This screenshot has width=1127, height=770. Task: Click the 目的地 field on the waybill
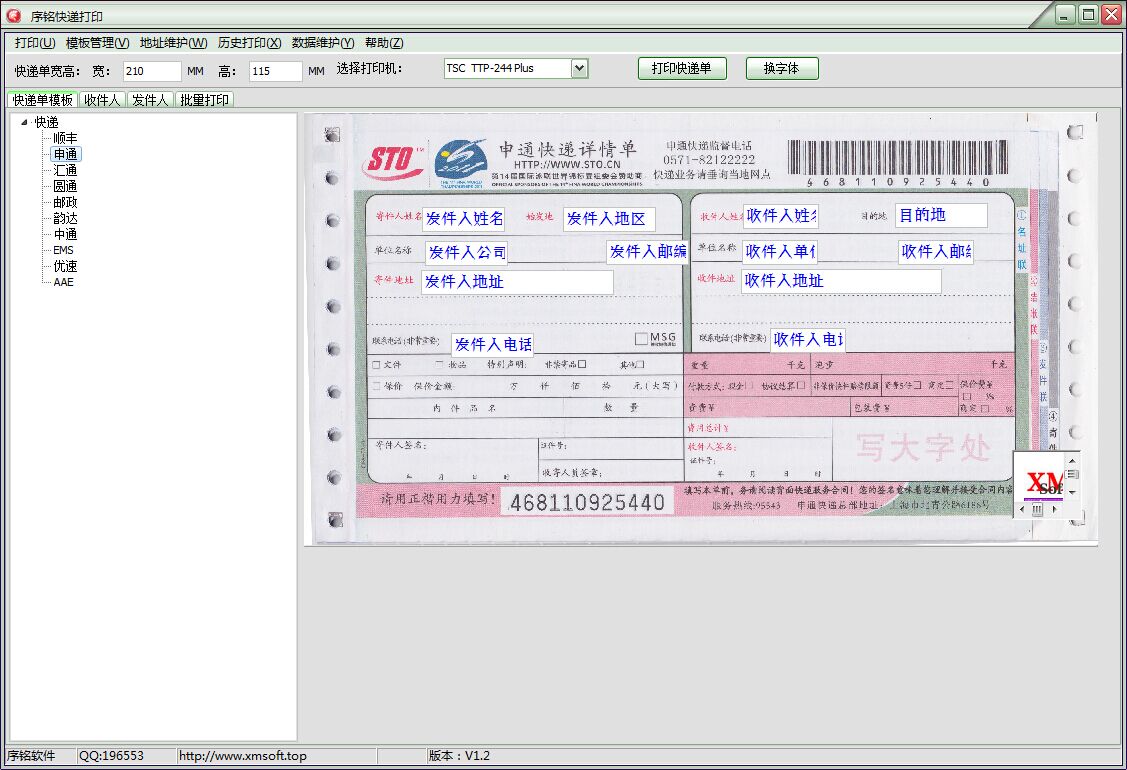tap(942, 215)
